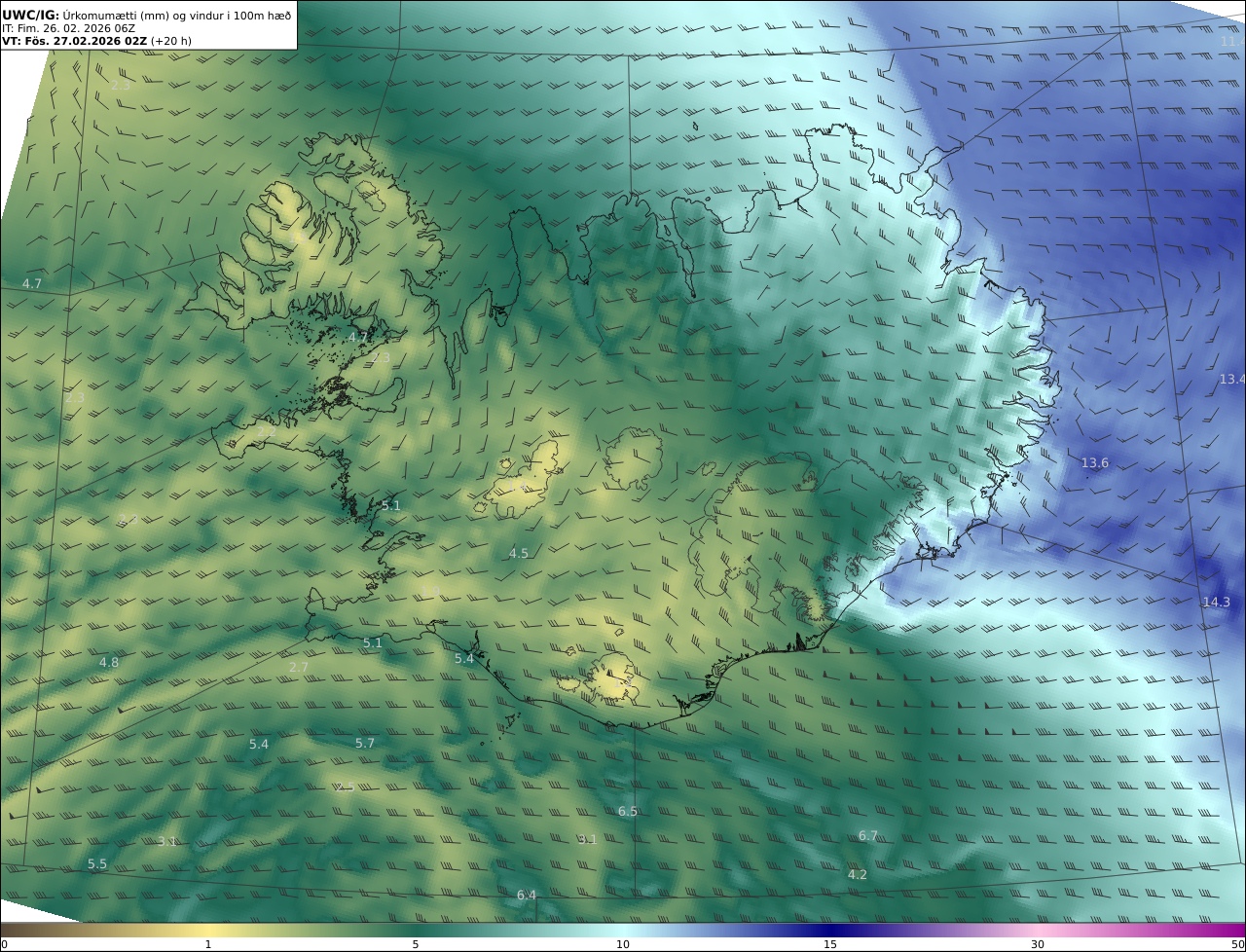
Task: Click the 6.7 value on the map
Action: [x=868, y=835]
